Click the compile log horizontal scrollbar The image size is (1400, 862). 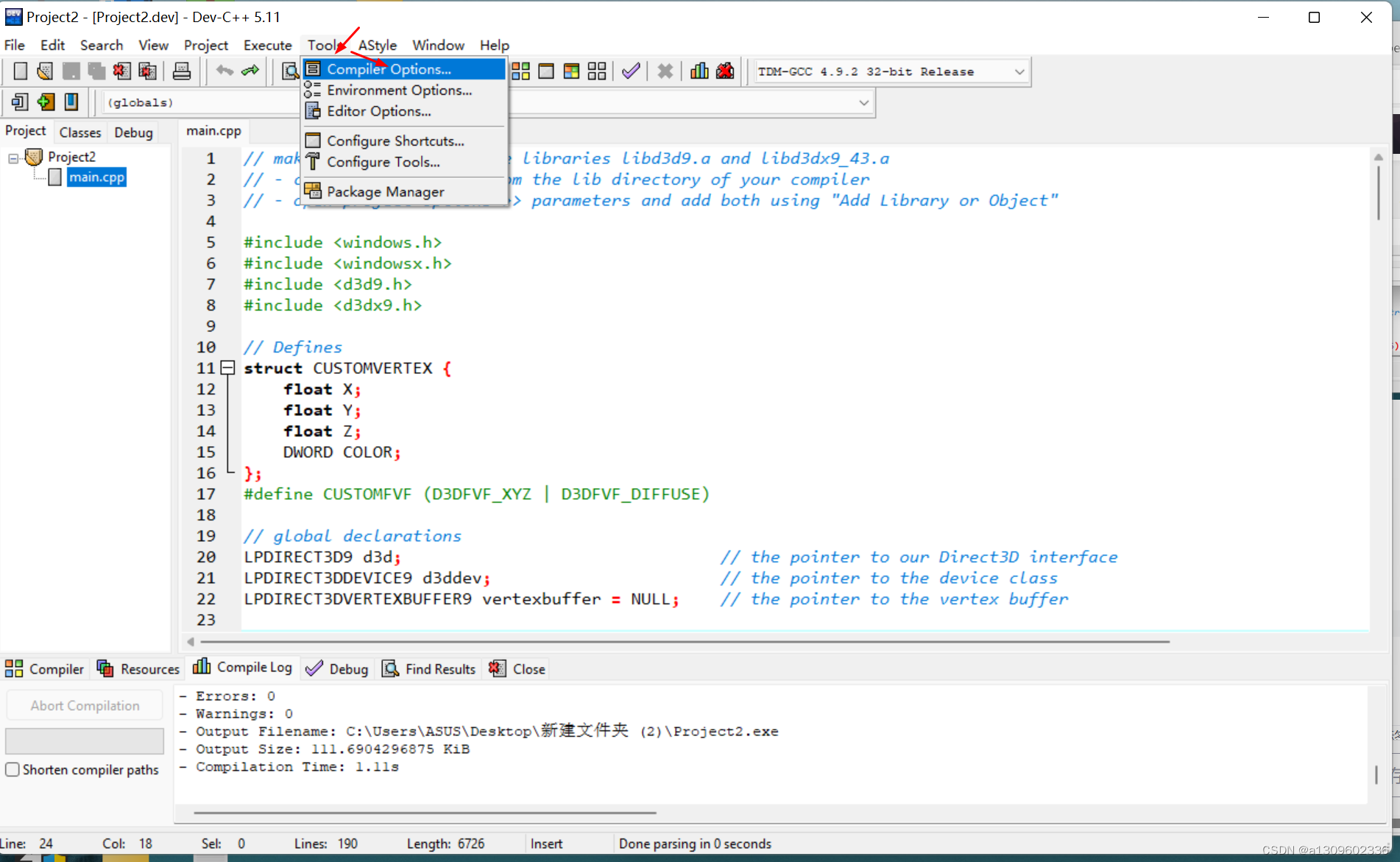(x=425, y=813)
